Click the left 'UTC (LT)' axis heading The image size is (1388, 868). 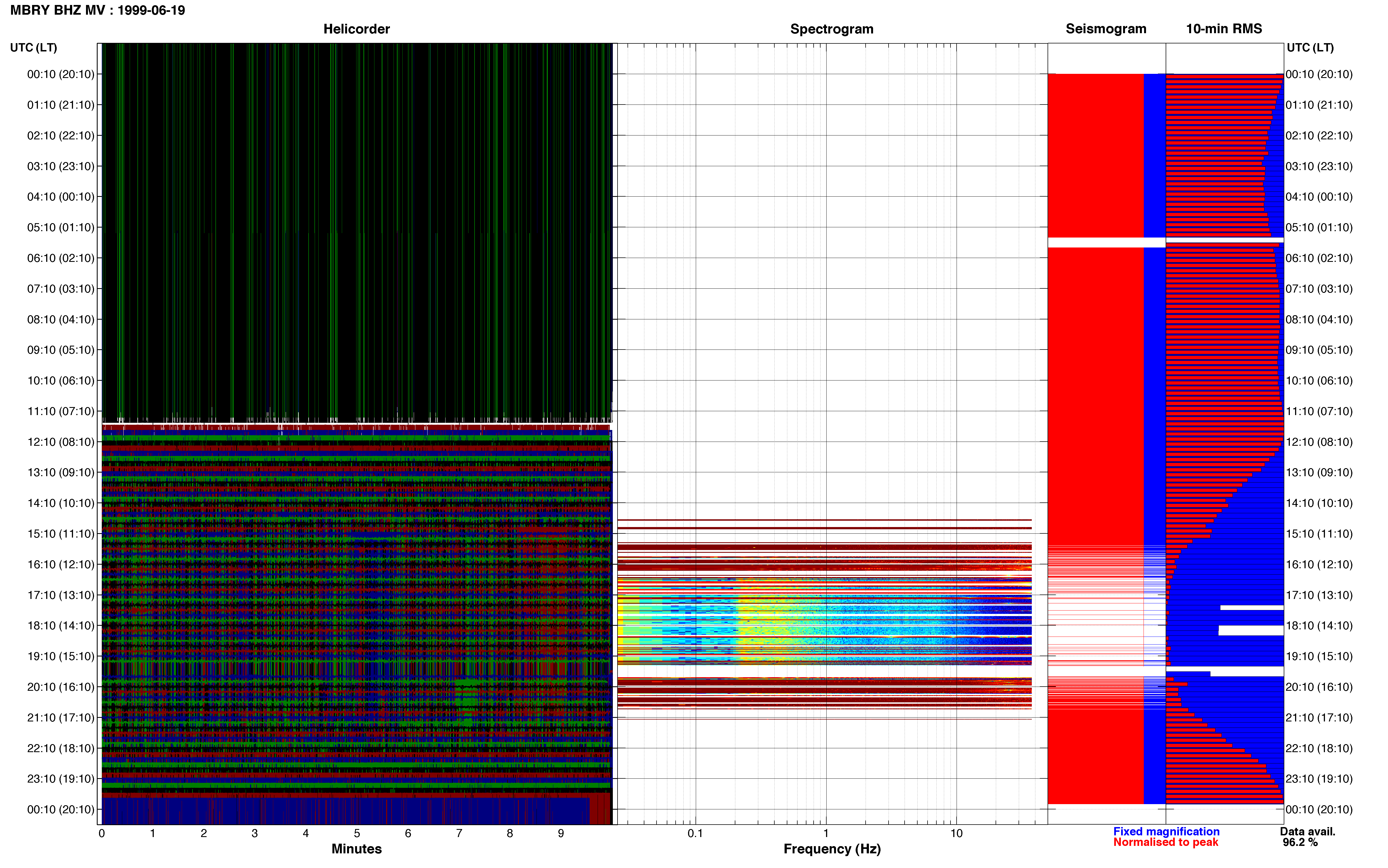point(33,48)
